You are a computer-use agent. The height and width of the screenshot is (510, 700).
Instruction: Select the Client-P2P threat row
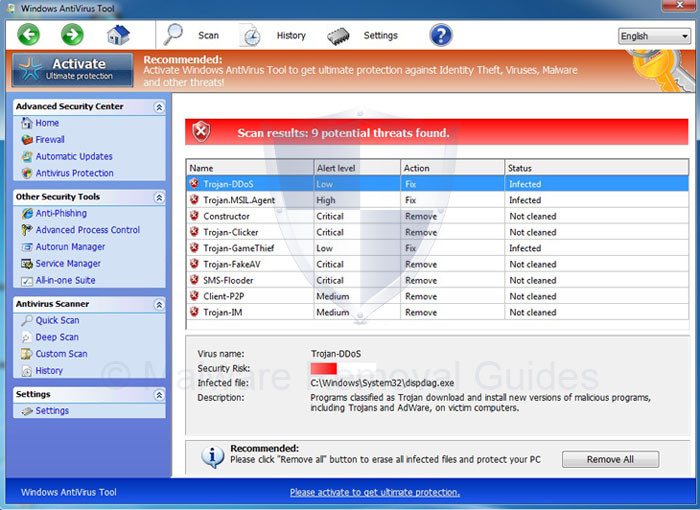[x=438, y=296]
